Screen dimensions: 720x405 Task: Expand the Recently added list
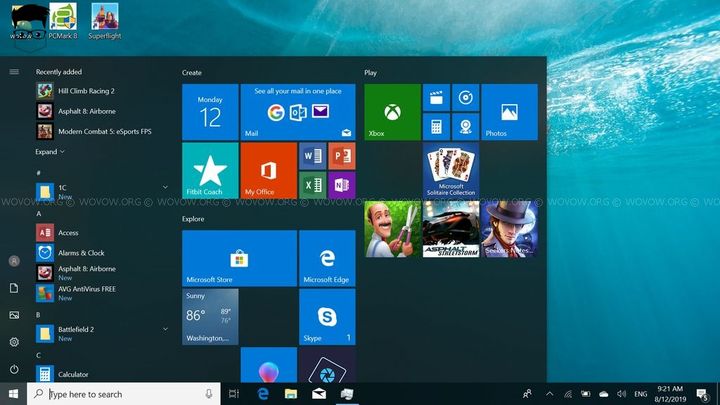[x=50, y=152]
